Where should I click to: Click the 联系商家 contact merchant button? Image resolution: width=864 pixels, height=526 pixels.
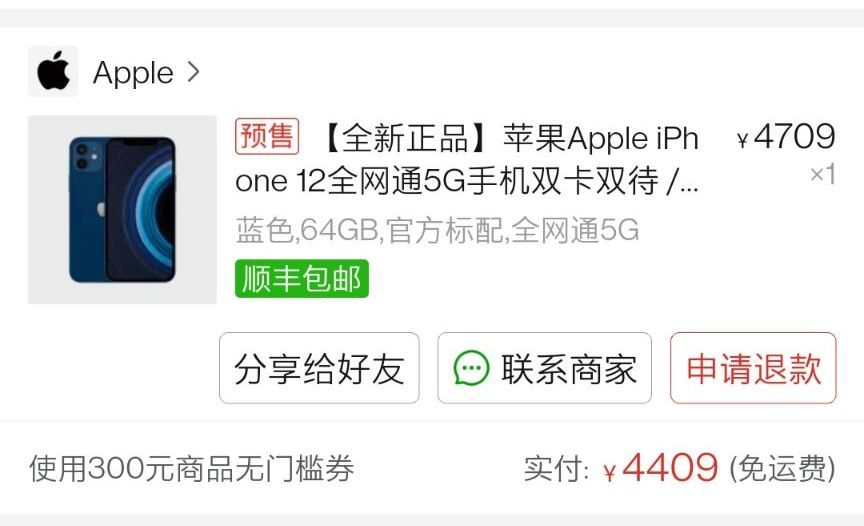coord(544,368)
